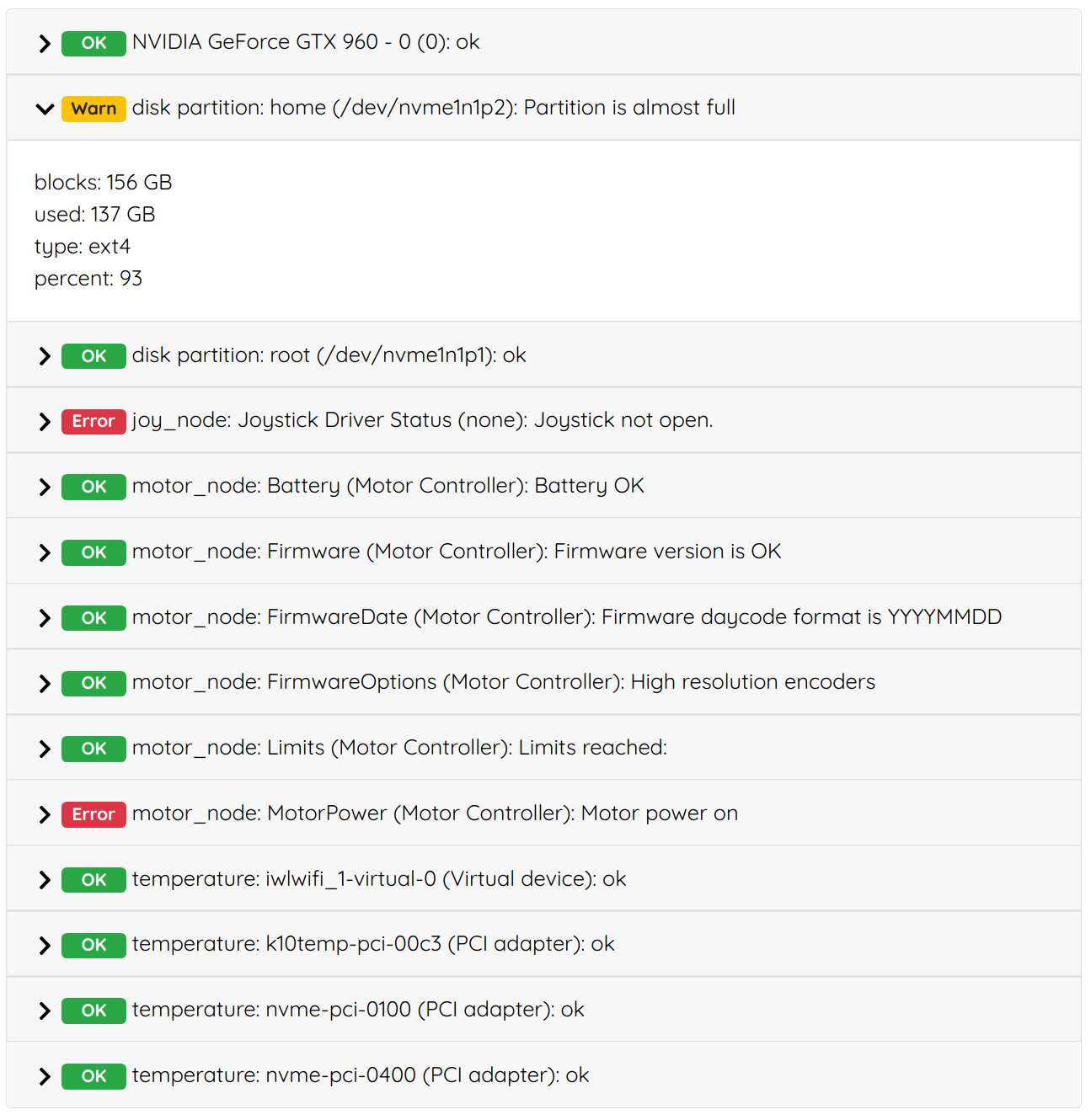1091x1120 pixels.
Task: Click the OK badge on the Battery status row
Action: click(x=93, y=486)
